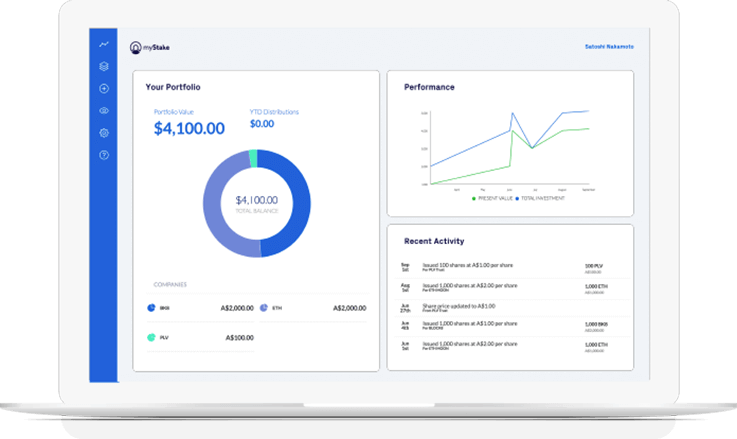Toggle Present Value series in chart legend
The width and height of the screenshot is (737, 439).
point(495,199)
